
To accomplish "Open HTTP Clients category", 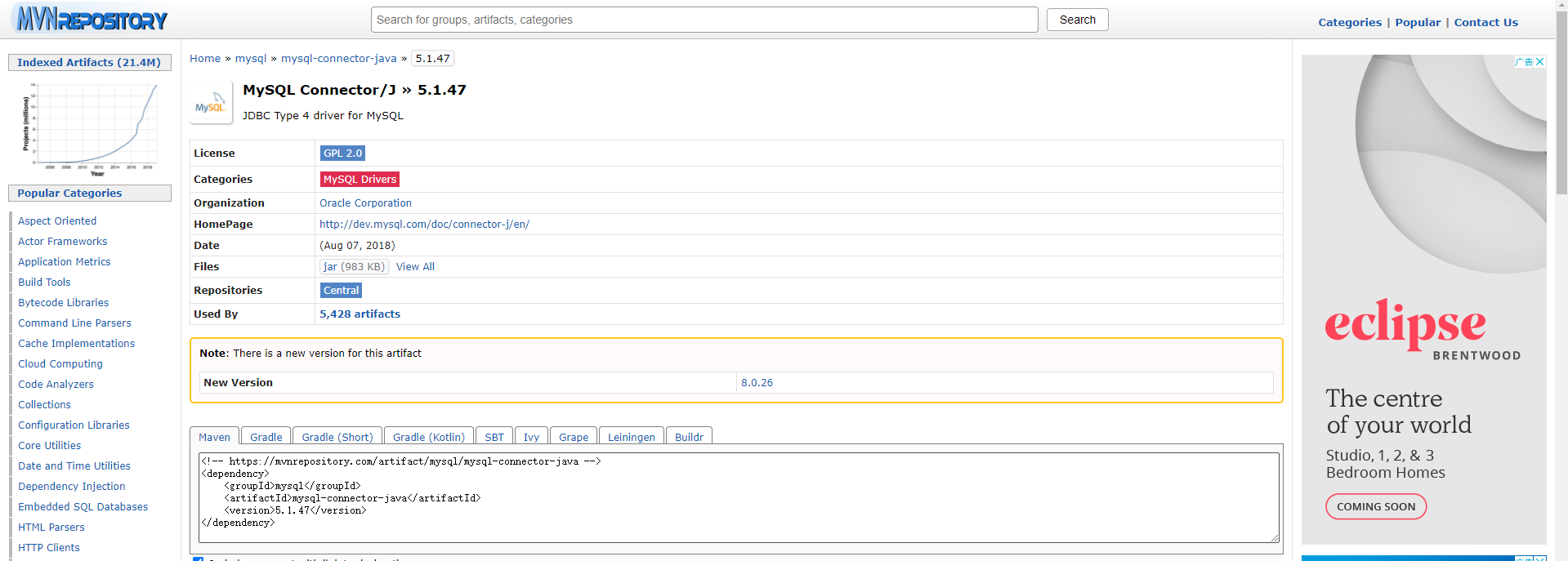I will tap(48, 547).
